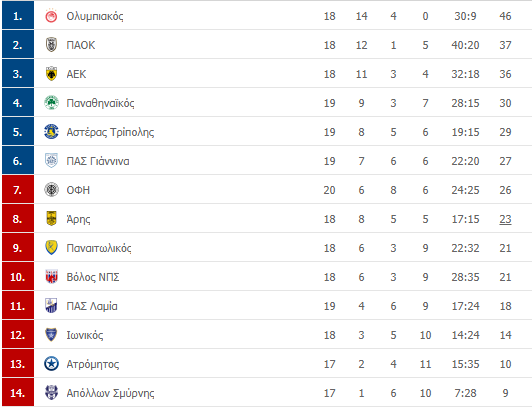Open the Παναιτωλικός team page link
This screenshot has height=411, width=532.
pyautogui.click(x=99, y=248)
